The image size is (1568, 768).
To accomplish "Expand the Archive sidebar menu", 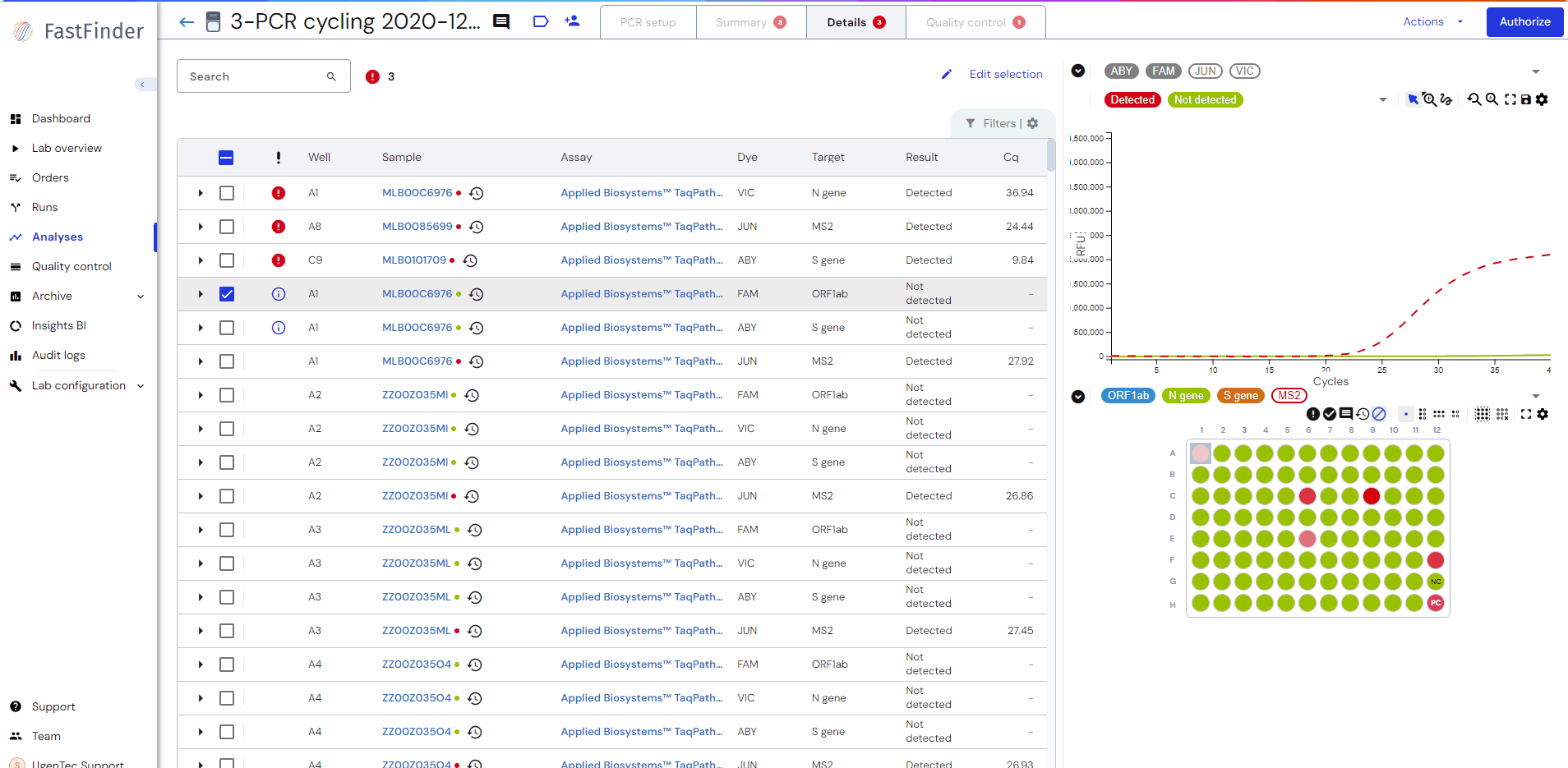I will pos(141,297).
